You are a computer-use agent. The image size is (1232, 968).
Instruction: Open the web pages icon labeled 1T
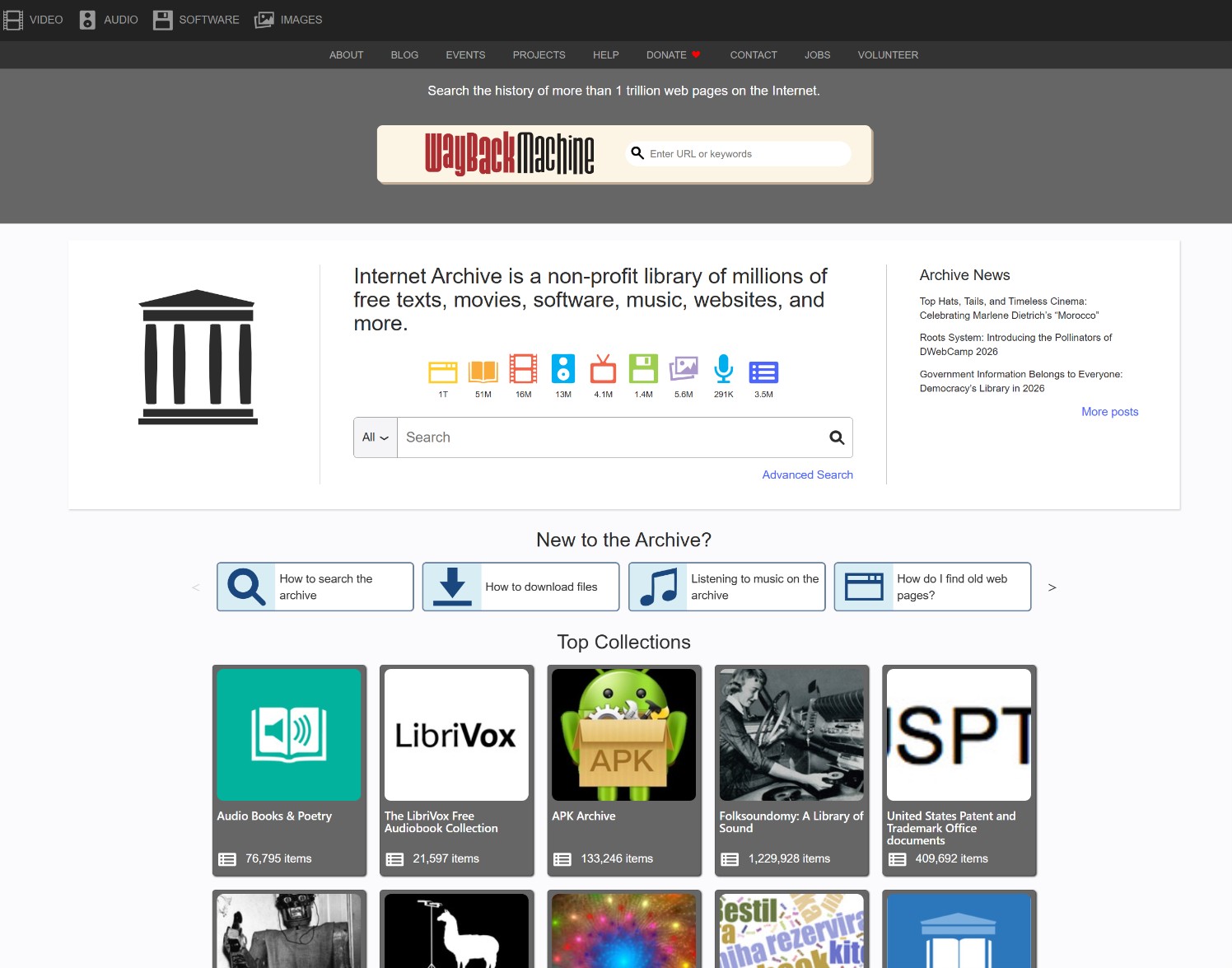tap(443, 372)
